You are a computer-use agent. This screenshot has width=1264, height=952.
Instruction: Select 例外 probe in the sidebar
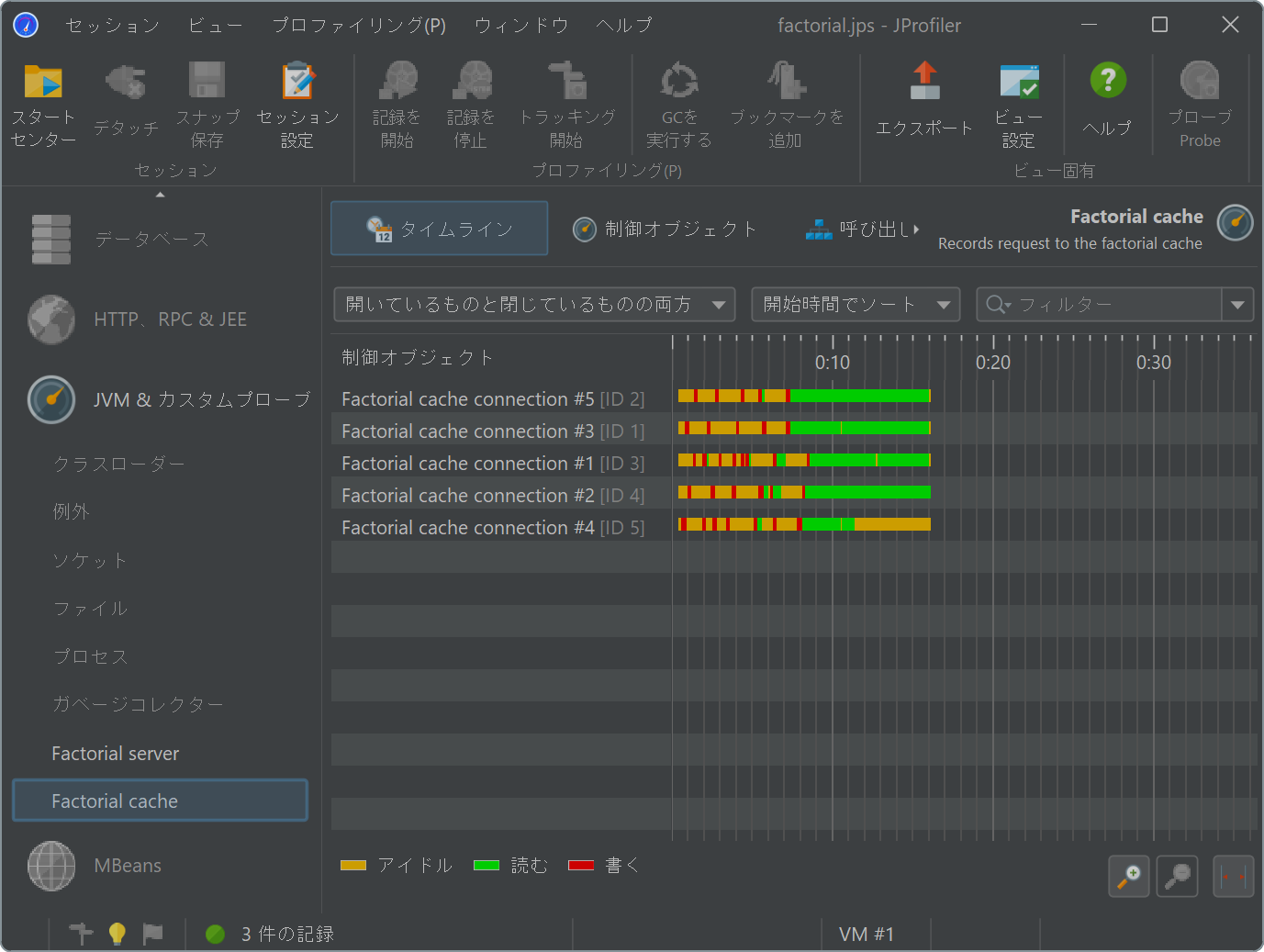point(72,511)
